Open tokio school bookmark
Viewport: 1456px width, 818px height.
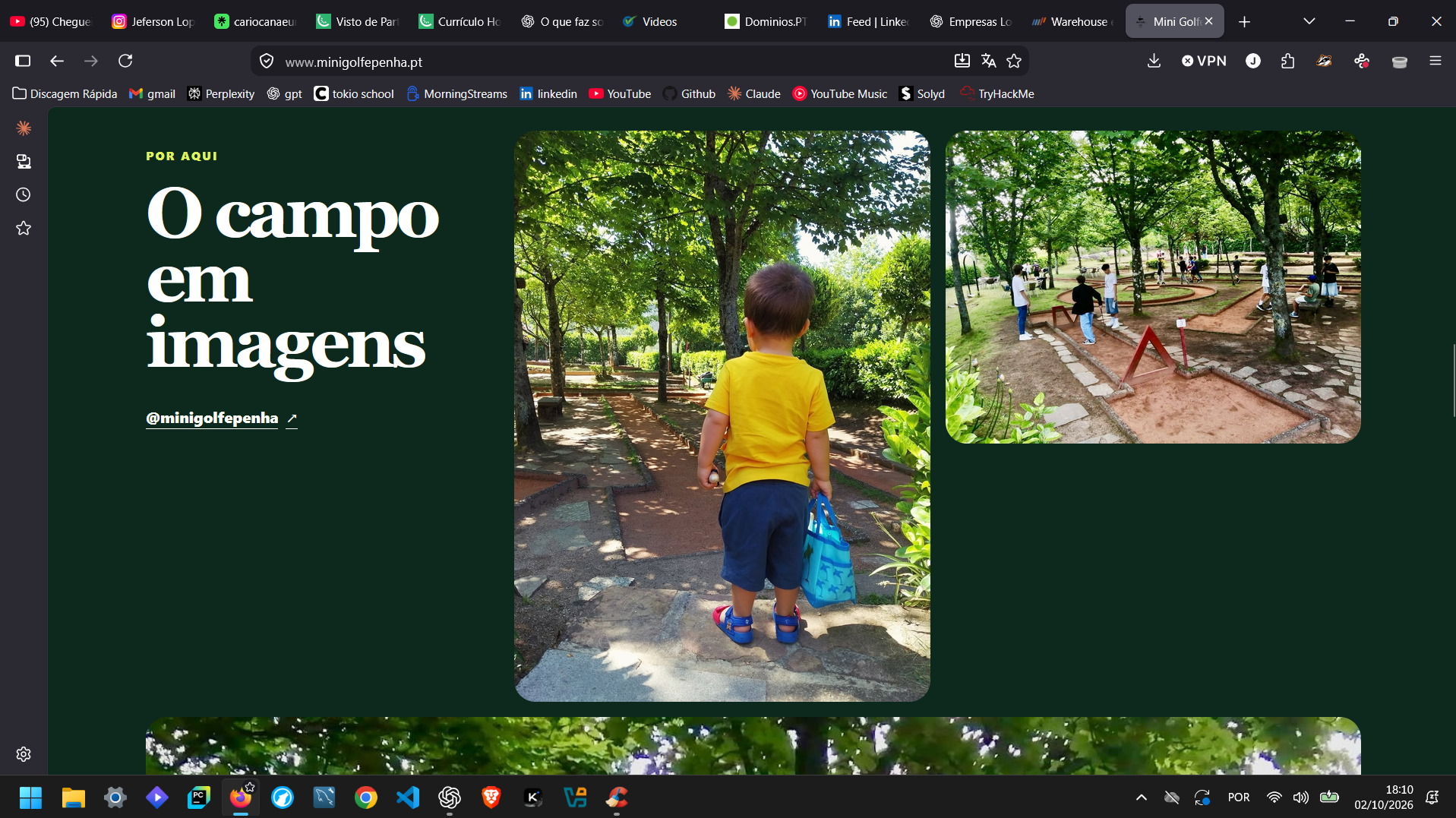tap(354, 93)
